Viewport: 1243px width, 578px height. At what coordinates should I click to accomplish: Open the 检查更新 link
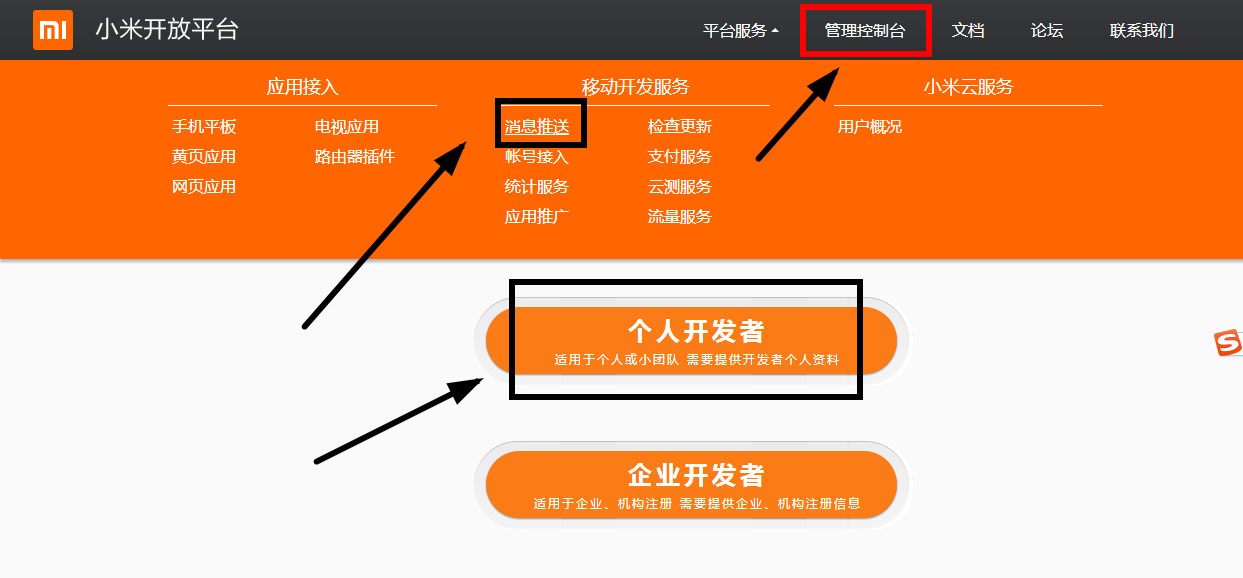[x=680, y=127]
